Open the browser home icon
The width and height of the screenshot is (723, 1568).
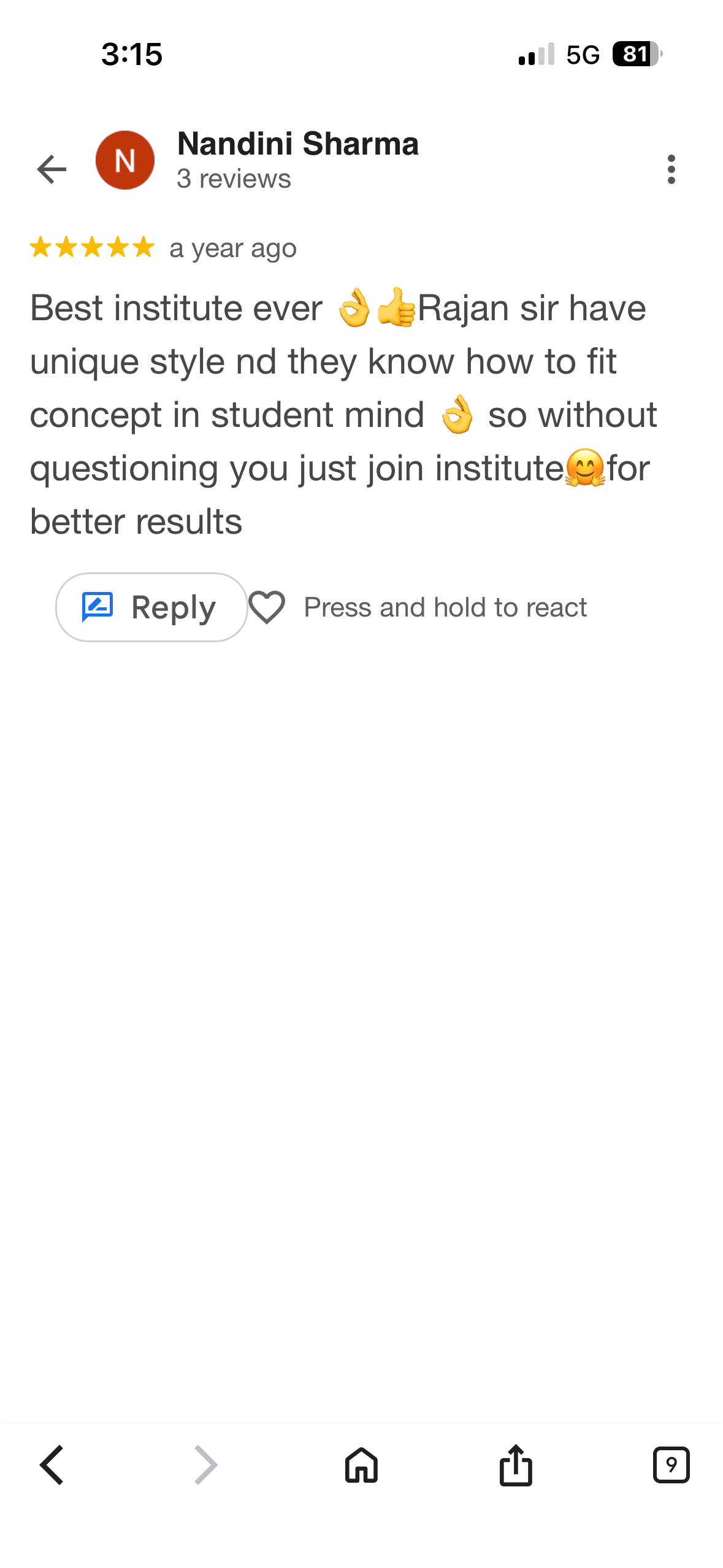click(x=361, y=1465)
